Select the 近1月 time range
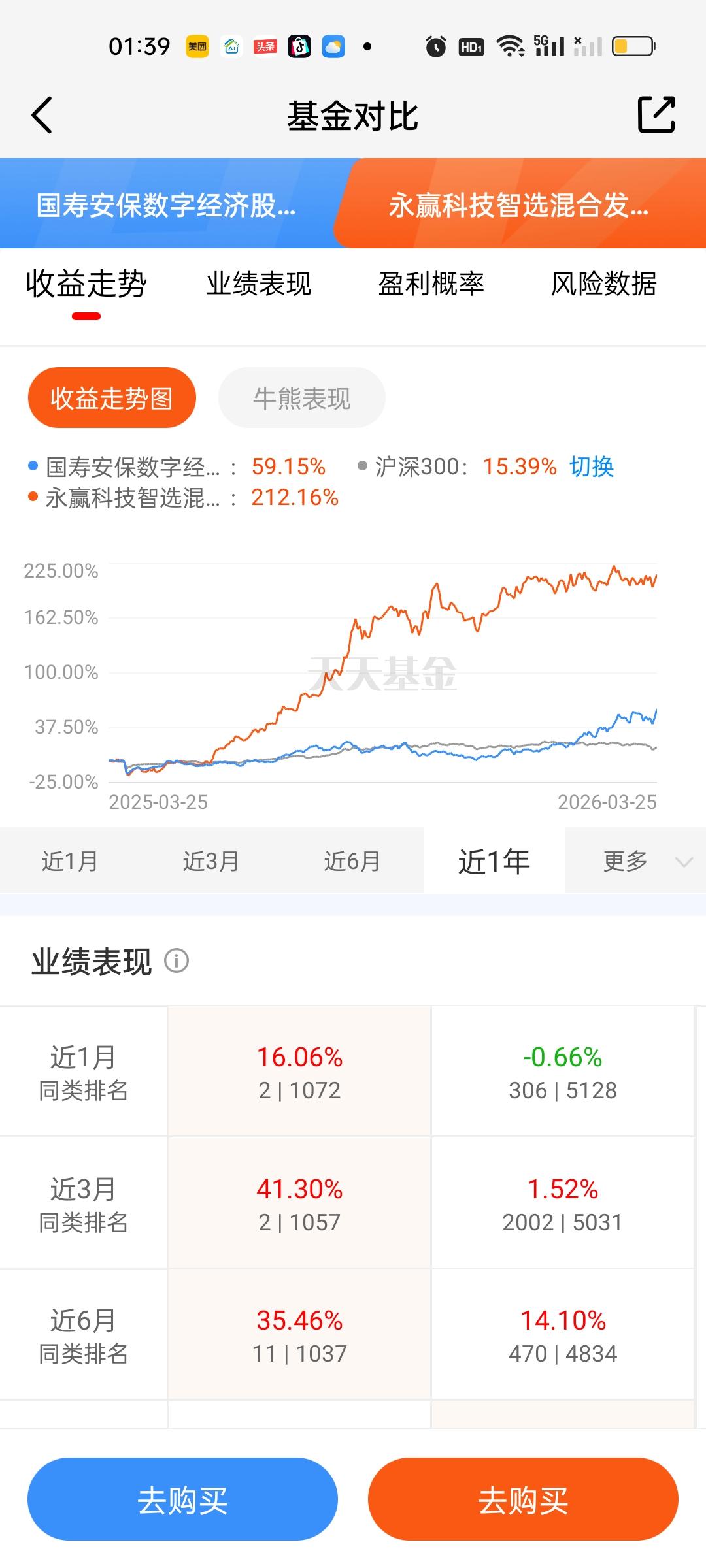The height and width of the screenshot is (1568, 706). pos(70,861)
